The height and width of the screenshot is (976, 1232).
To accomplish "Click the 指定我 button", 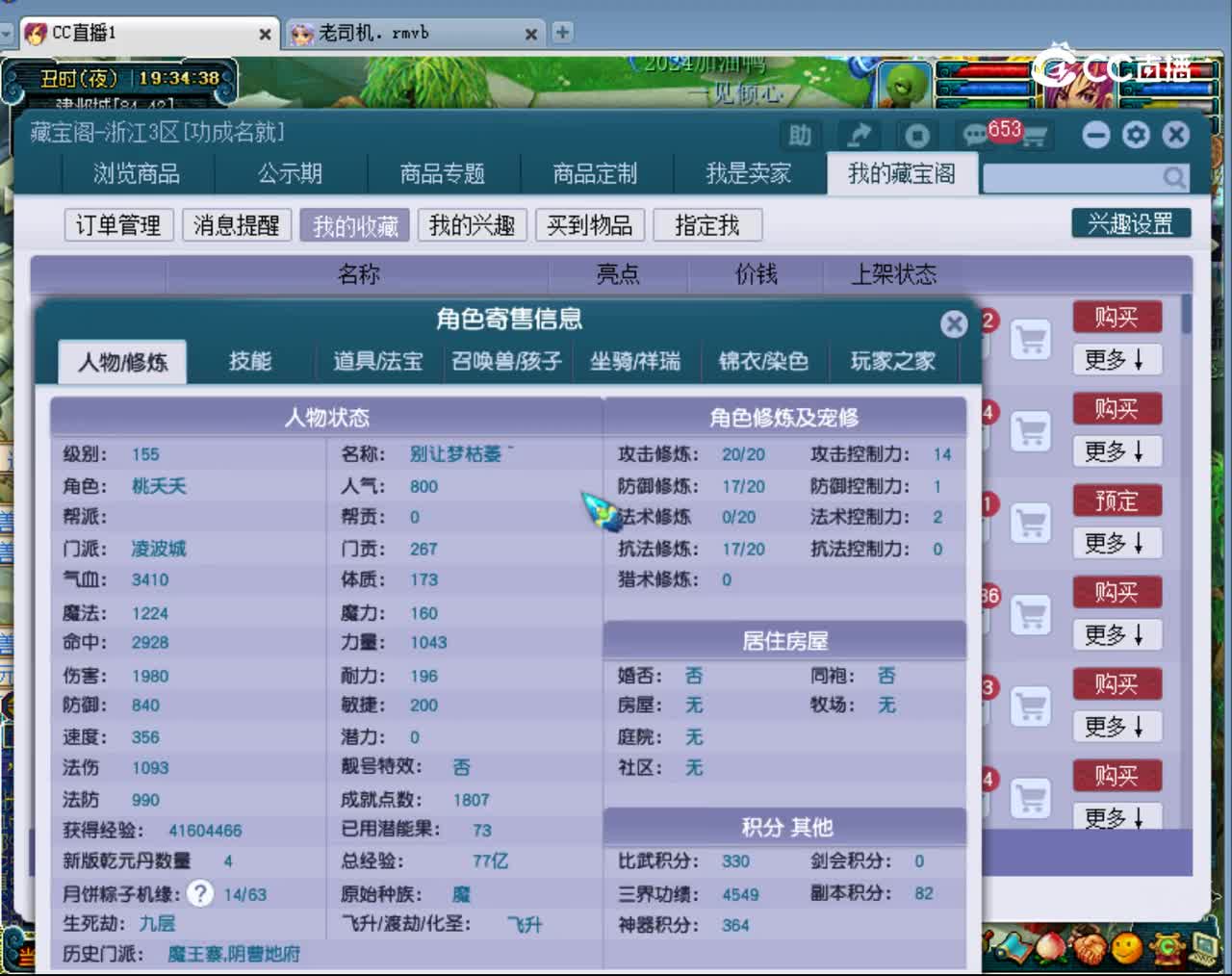I will point(707,225).
